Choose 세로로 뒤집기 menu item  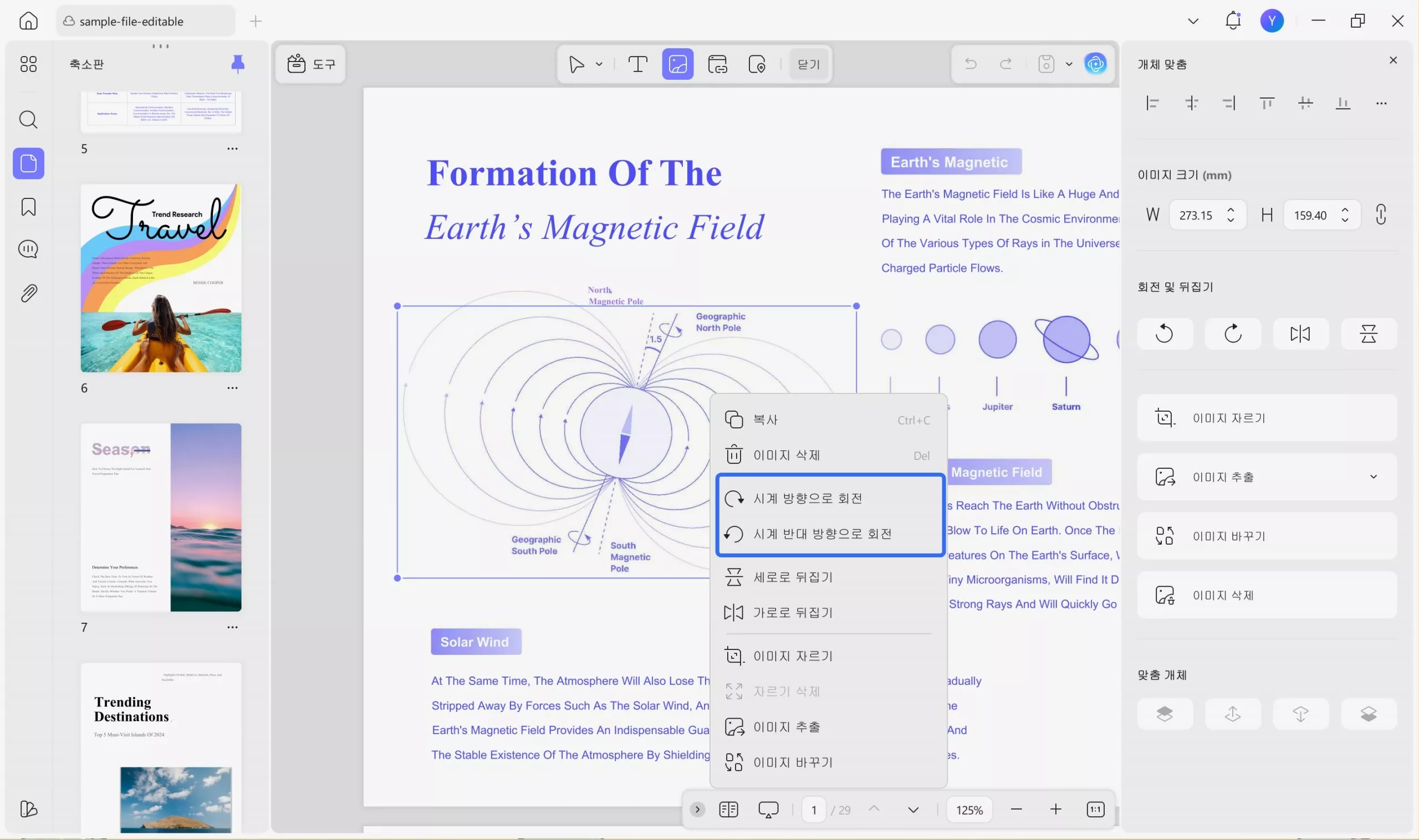tap(828, 577)
